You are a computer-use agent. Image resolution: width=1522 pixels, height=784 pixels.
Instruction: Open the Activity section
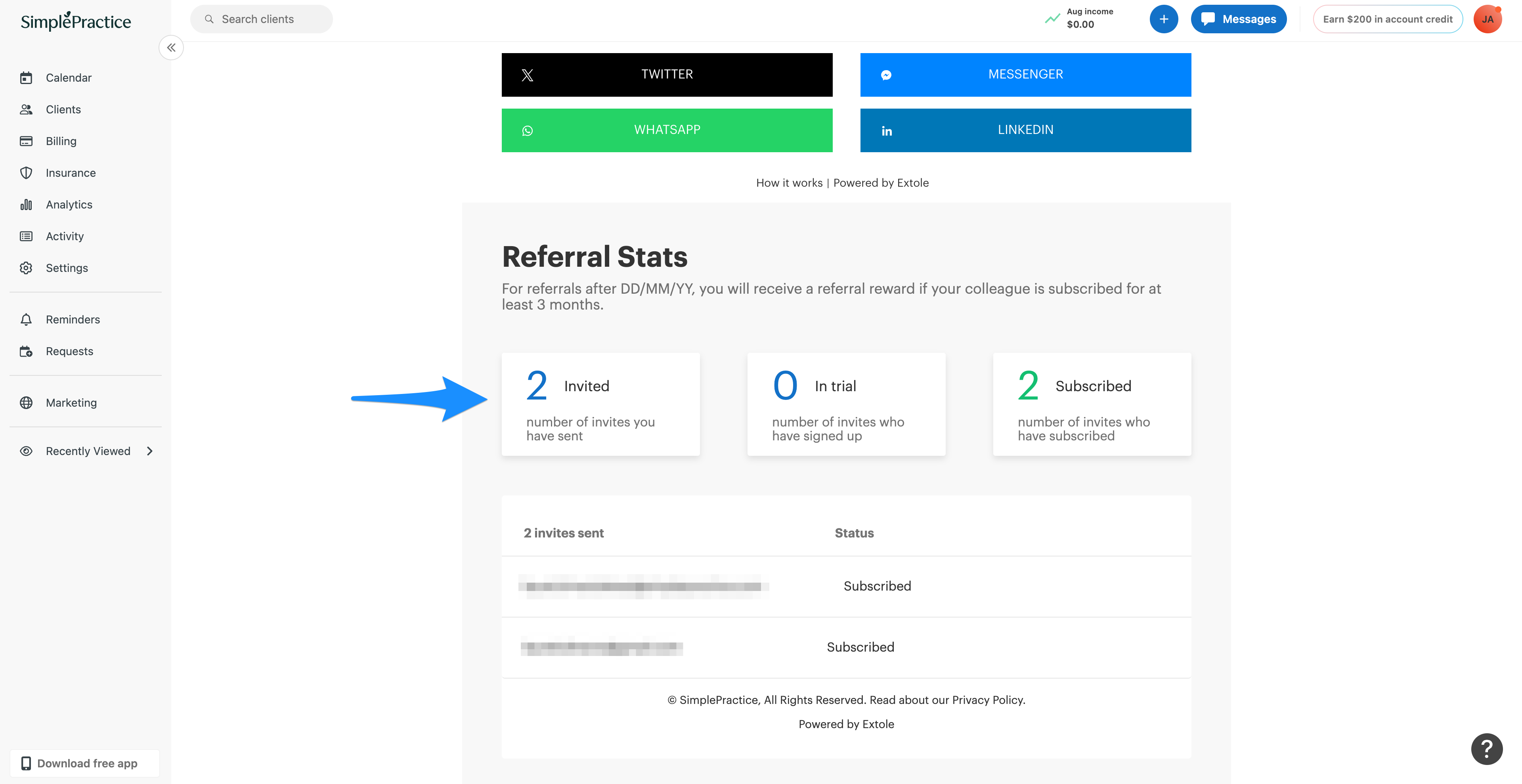64,236
